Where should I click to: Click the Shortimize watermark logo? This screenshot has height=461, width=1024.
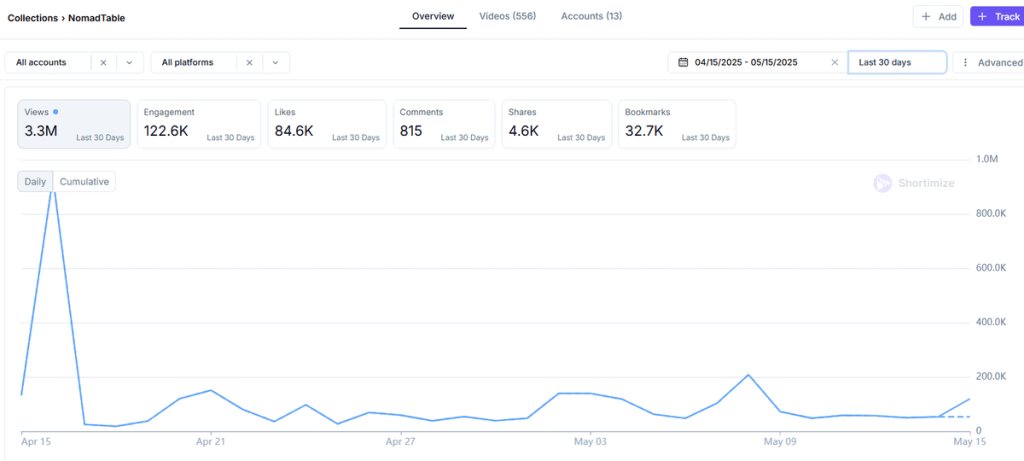pyautogui.click(x=882, y=183)
